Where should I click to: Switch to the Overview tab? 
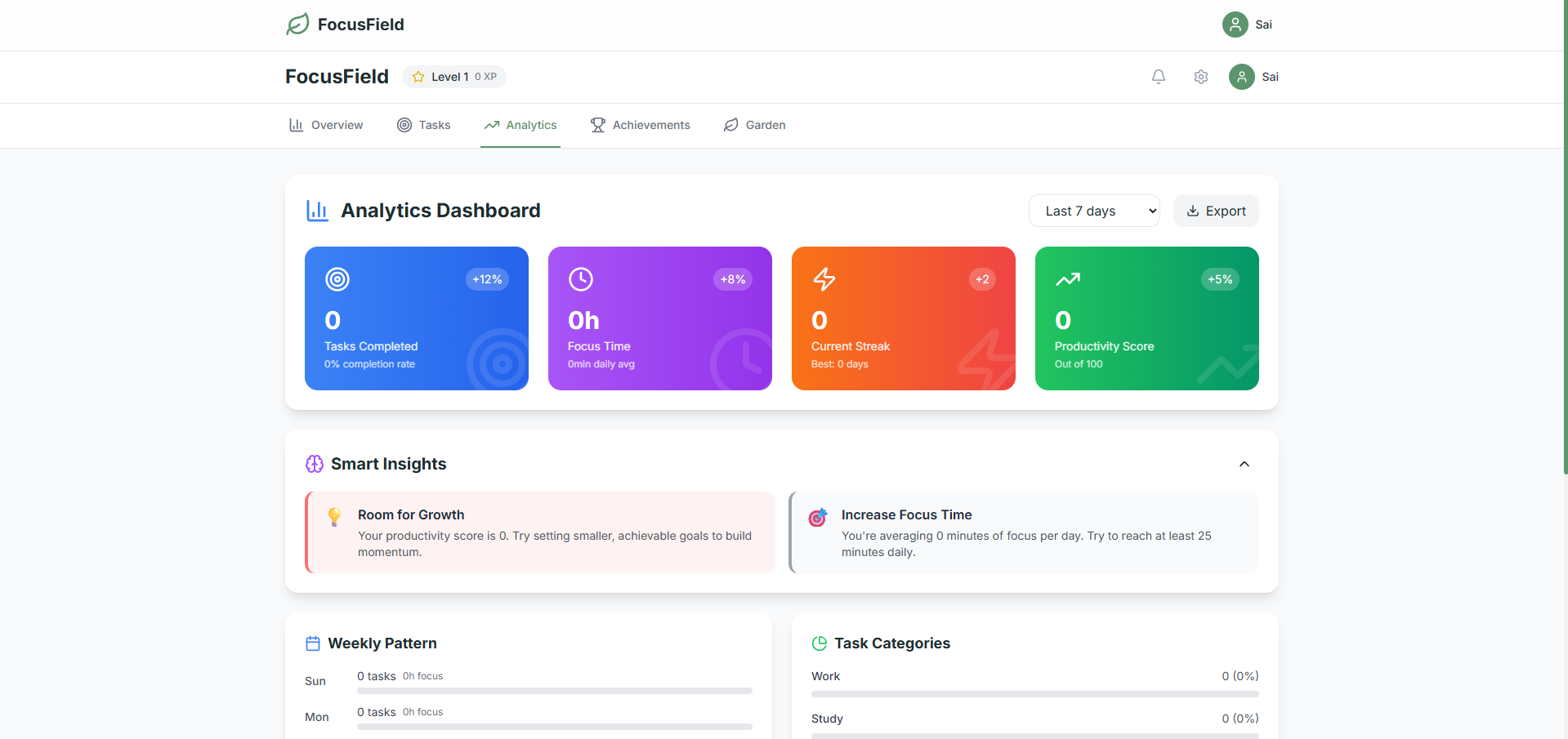click(326, 125)
